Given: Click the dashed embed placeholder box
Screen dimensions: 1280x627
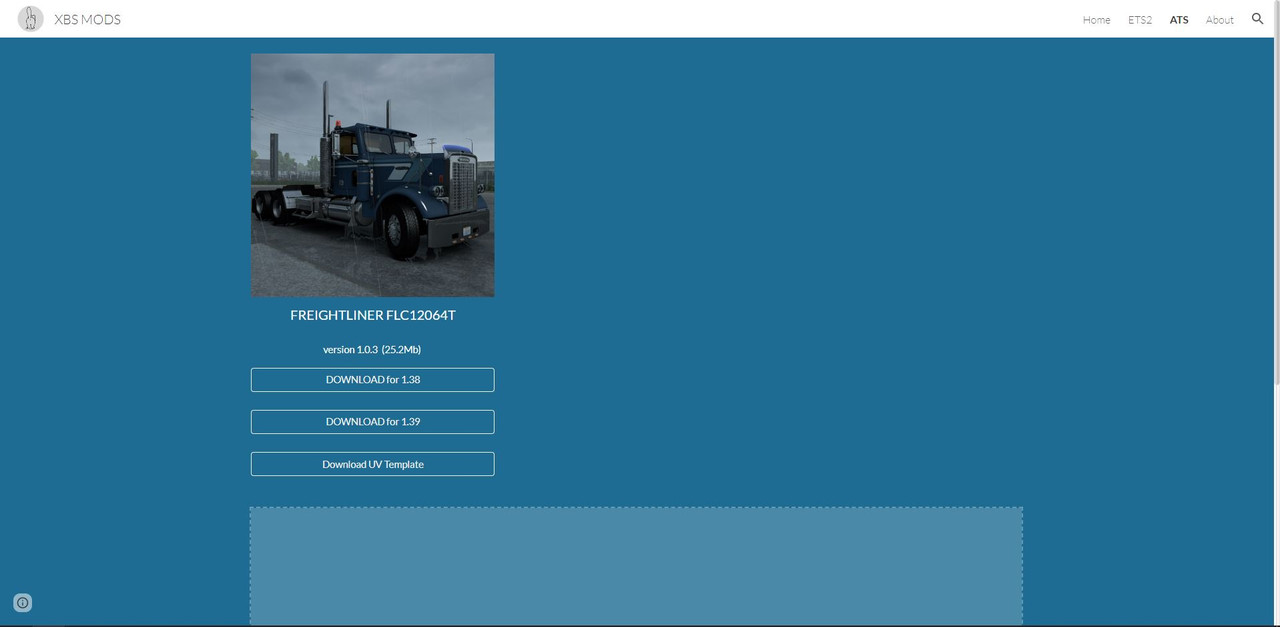Looking at the screenshot, I should tap(636, 566).
